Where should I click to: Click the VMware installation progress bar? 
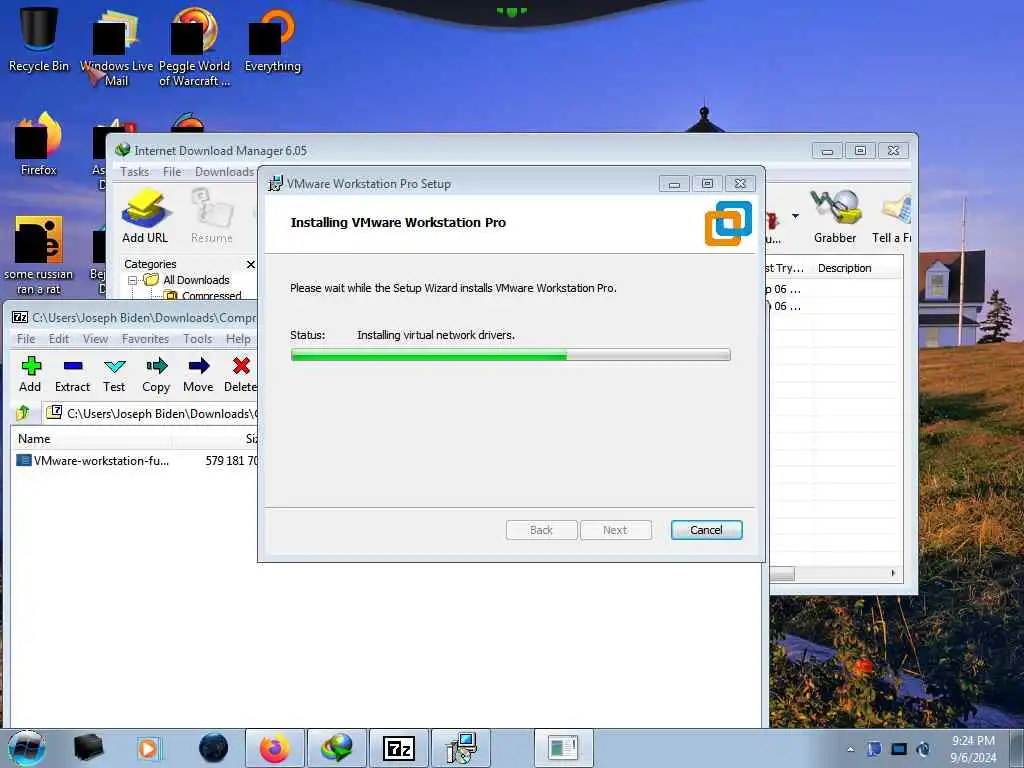(x=511, y=355)
